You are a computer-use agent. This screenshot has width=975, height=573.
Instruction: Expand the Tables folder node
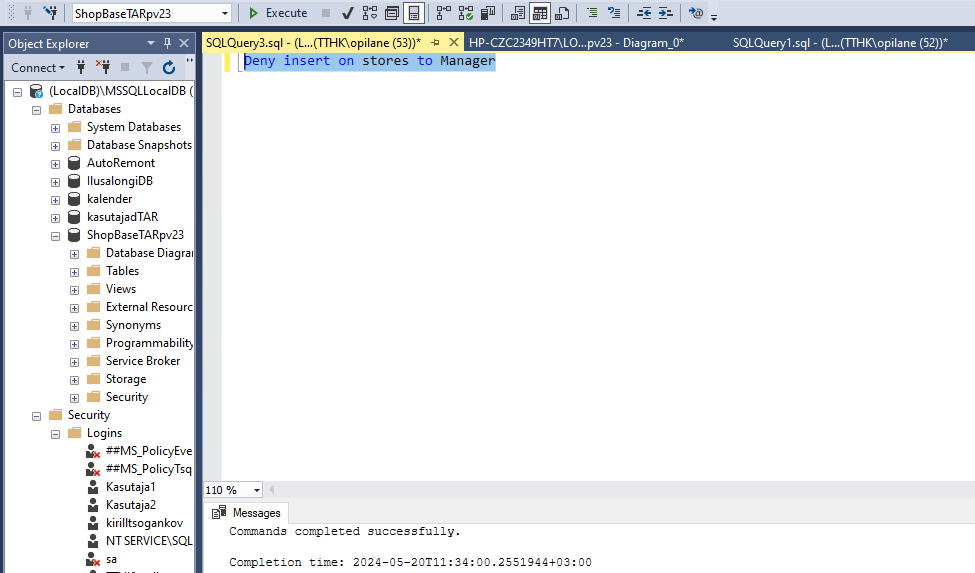point(75,271)
